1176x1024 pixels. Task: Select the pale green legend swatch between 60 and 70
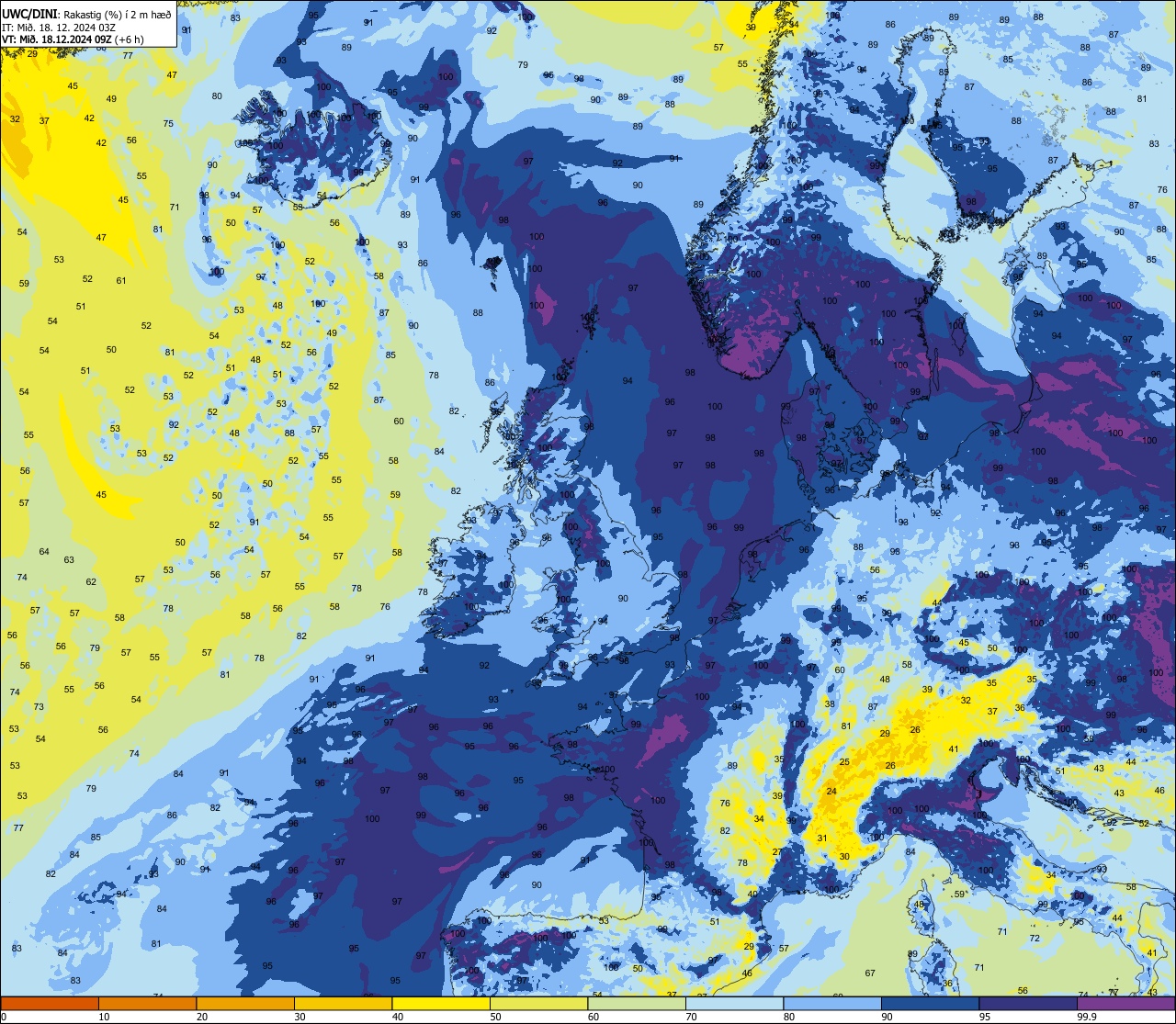(637, 1003)
